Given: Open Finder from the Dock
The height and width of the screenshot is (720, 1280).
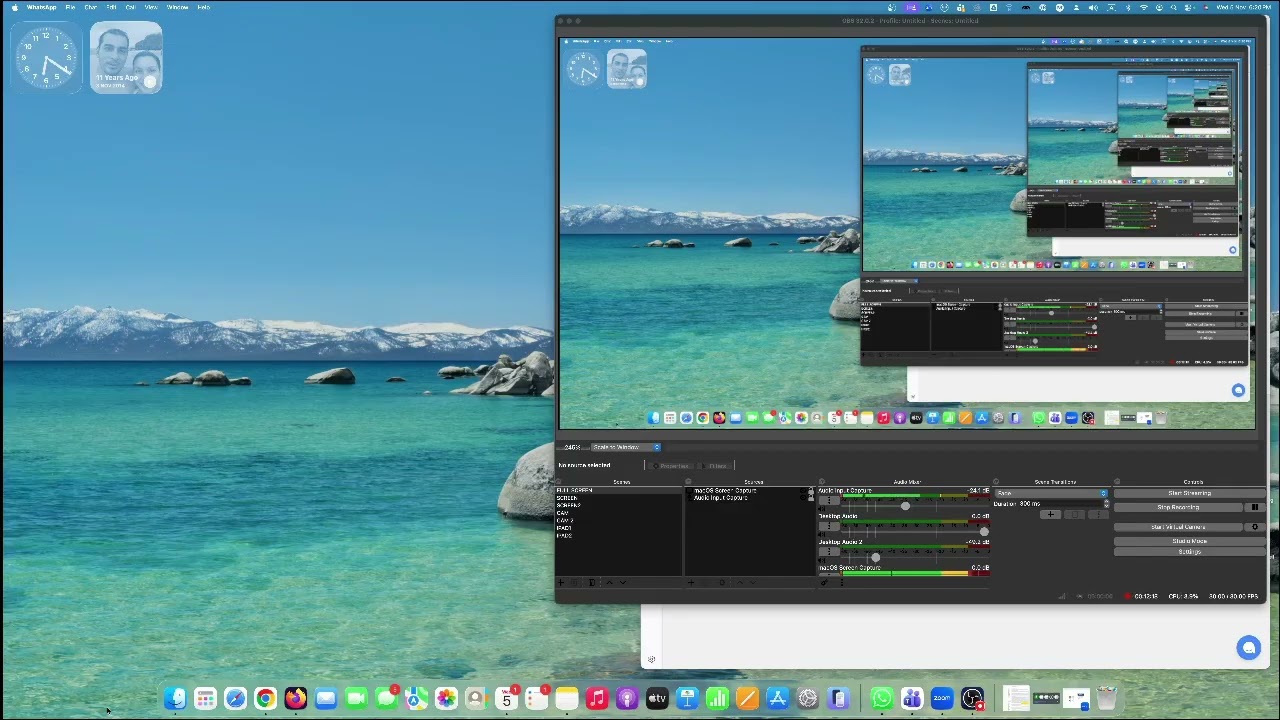Looking at the screenshot, I should [175, 698].
